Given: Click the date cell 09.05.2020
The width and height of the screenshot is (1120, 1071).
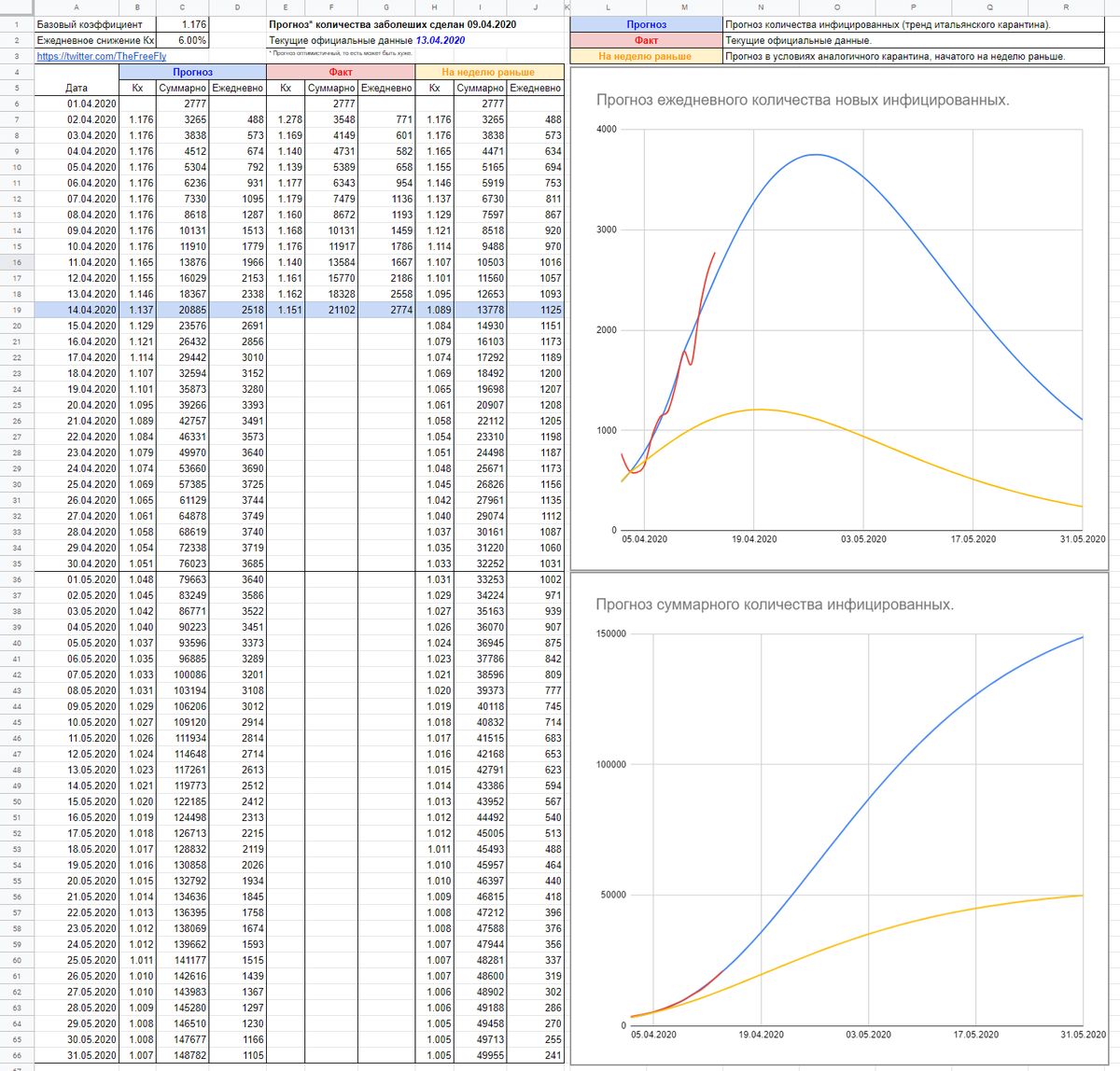Looking at the screenshot, I should coord(77,706).
